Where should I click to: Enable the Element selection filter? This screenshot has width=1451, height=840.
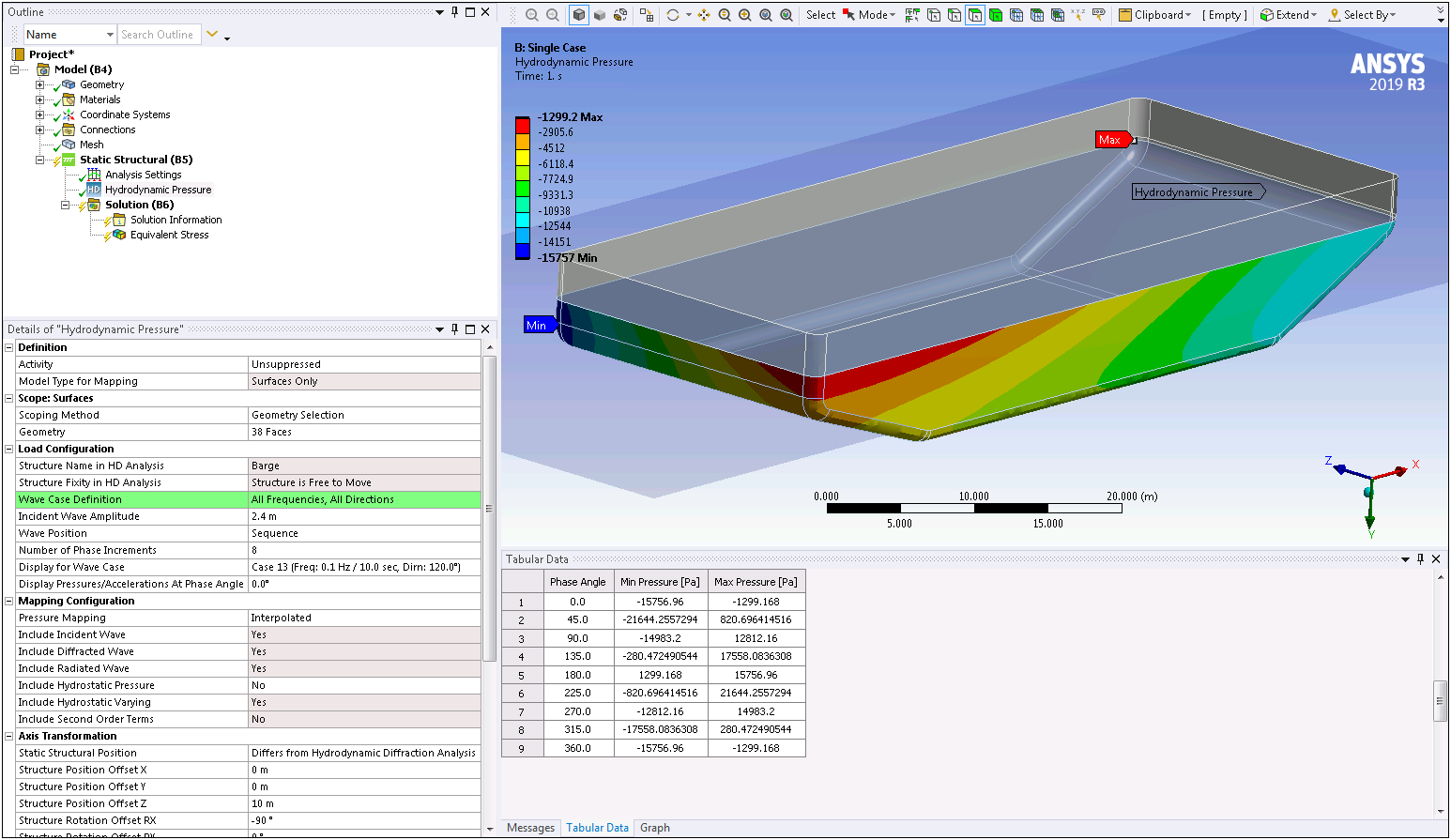click(1058, 15)
